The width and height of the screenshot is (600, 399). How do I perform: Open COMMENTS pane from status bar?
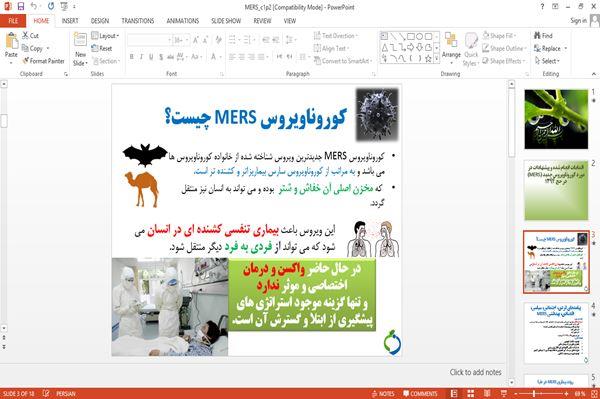click(420, 394)
